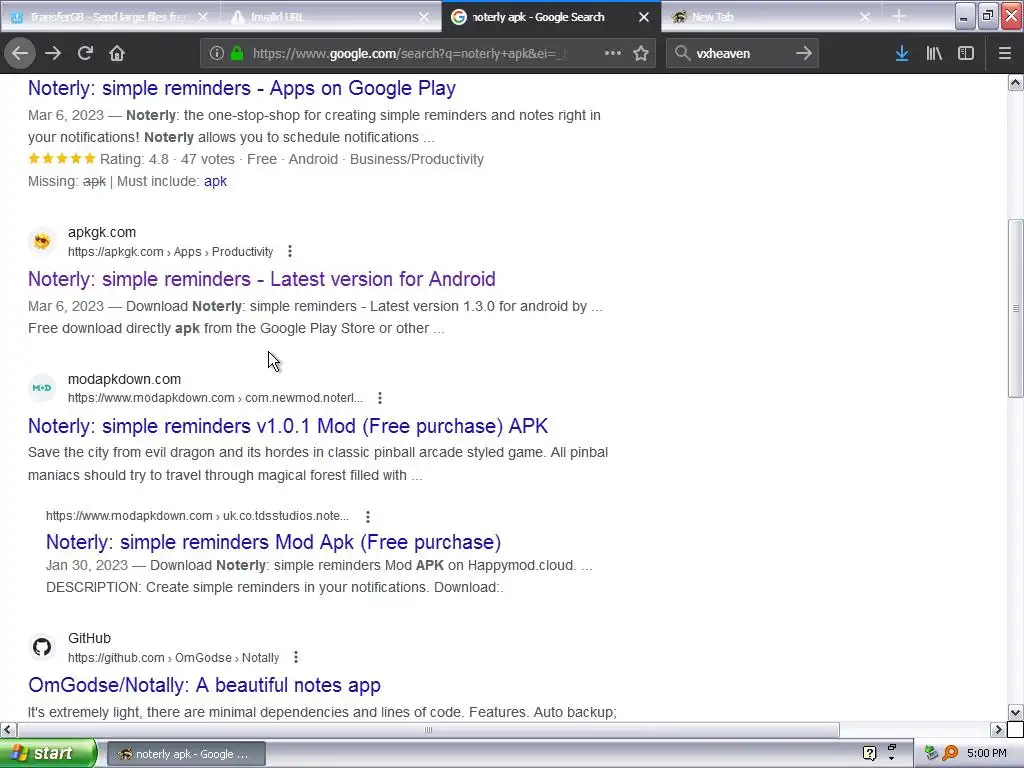Open options for uk.co.tdsstudios sub-result
Image resolution: width=1024 pixels, height=768 pixels.
(368, 517)
